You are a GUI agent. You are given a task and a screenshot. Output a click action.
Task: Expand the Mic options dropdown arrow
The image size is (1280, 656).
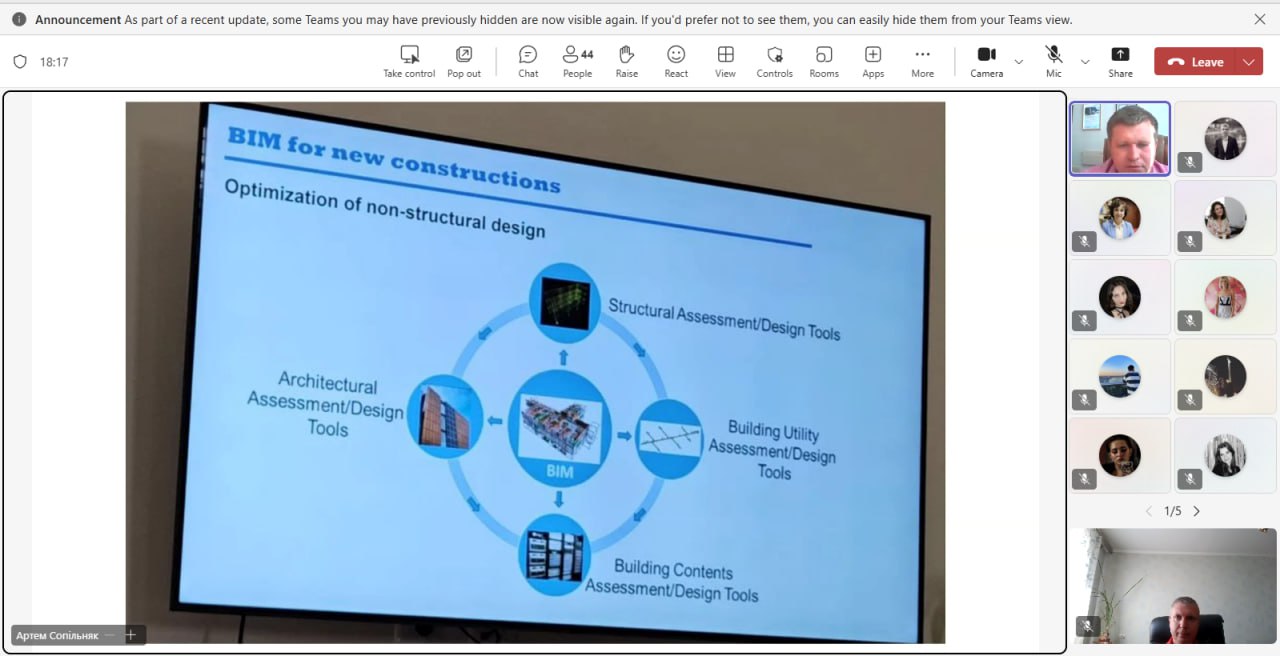pos(1085,62)
